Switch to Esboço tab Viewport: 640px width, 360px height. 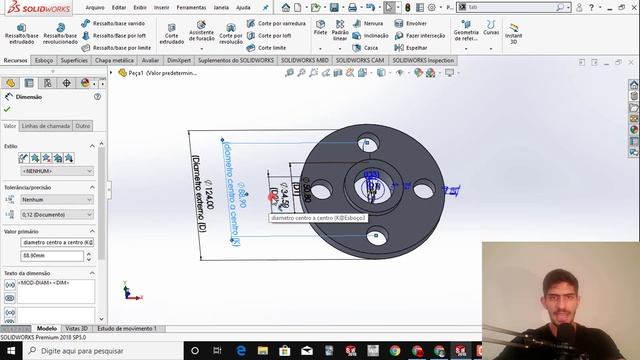tap(44, 60)
